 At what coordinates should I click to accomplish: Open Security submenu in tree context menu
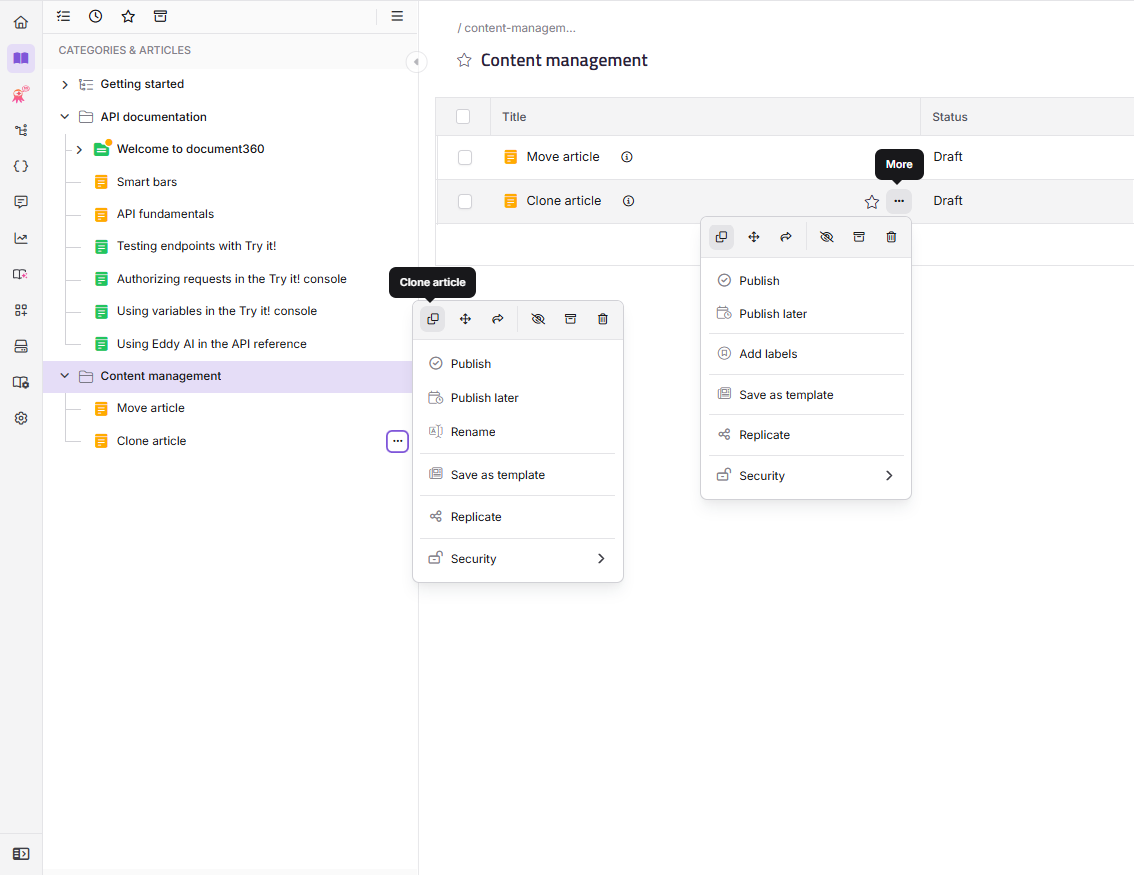click(x=517, y=558)
